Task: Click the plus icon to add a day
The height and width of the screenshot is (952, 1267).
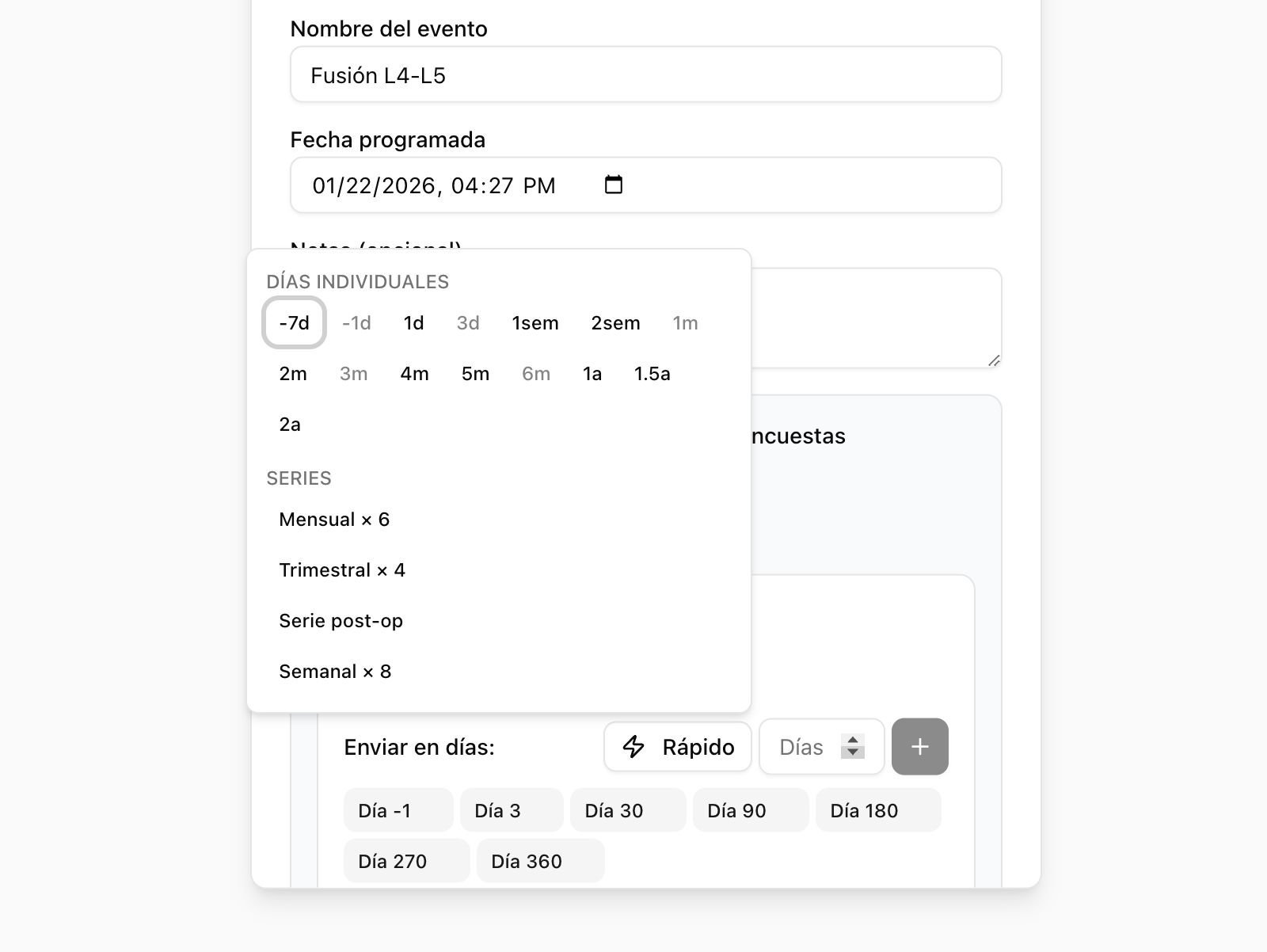Action: [919, 746]
